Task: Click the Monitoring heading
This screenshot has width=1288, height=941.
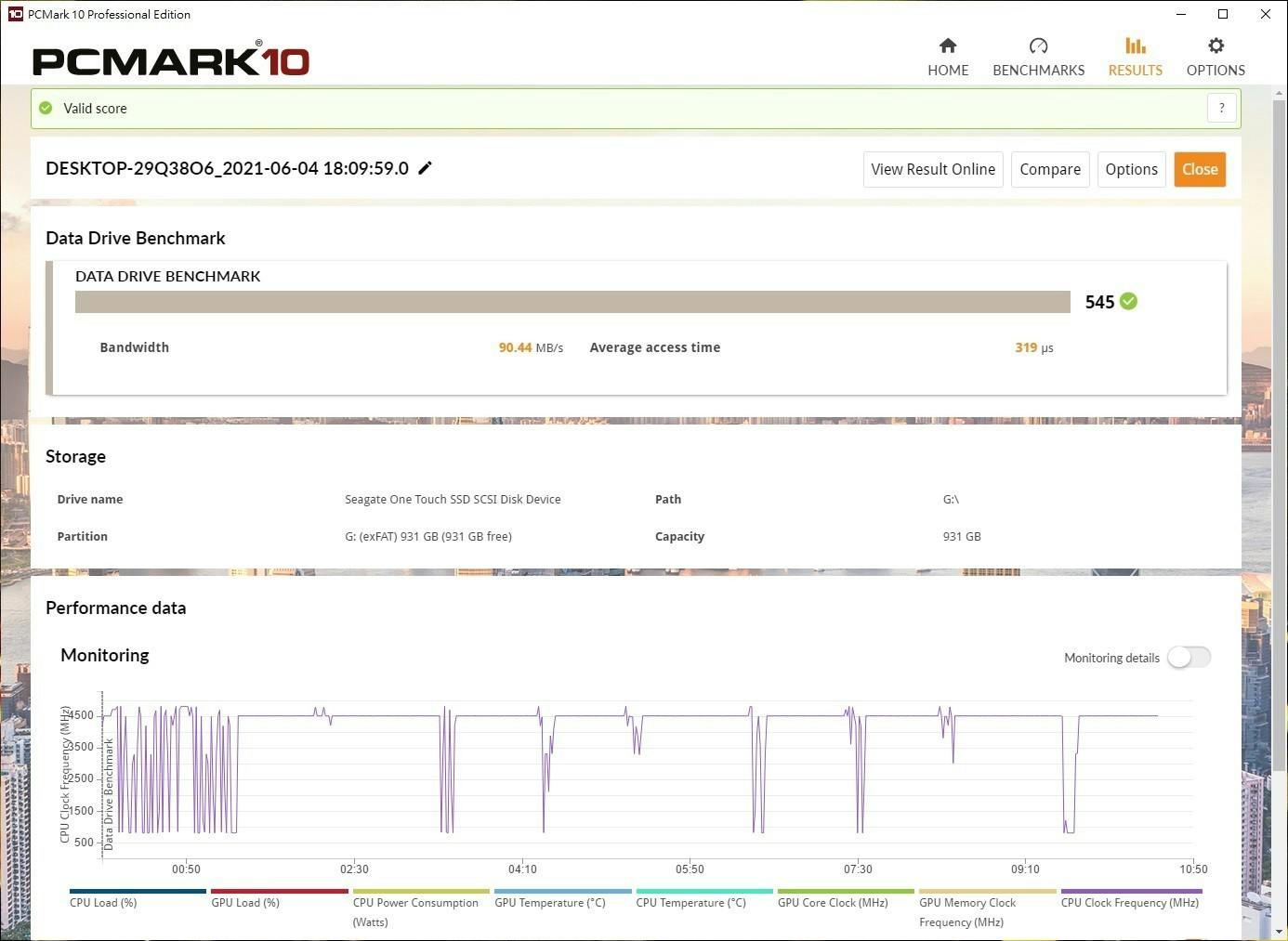Action: (x=105, y=655)
